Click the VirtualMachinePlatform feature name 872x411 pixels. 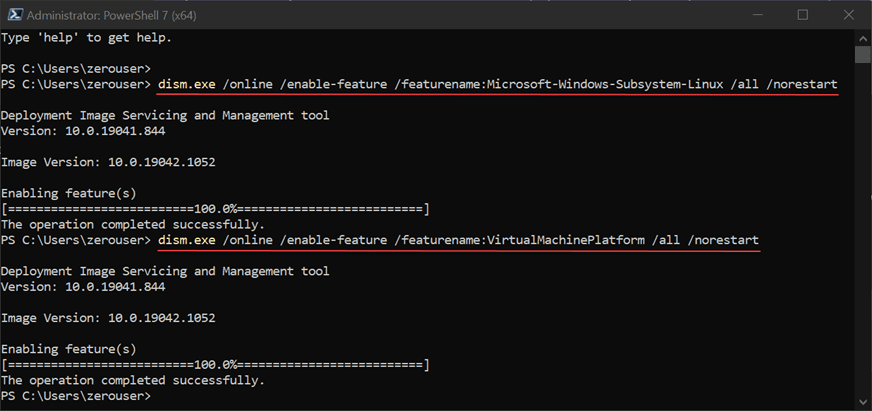point(567,241)
